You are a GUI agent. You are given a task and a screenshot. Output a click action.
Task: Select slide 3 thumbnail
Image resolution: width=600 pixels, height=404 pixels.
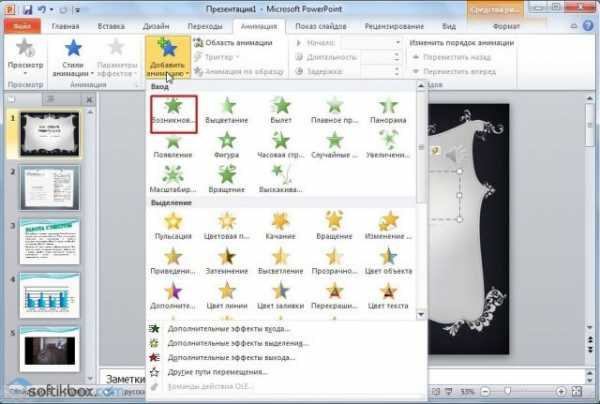point(50,241)
